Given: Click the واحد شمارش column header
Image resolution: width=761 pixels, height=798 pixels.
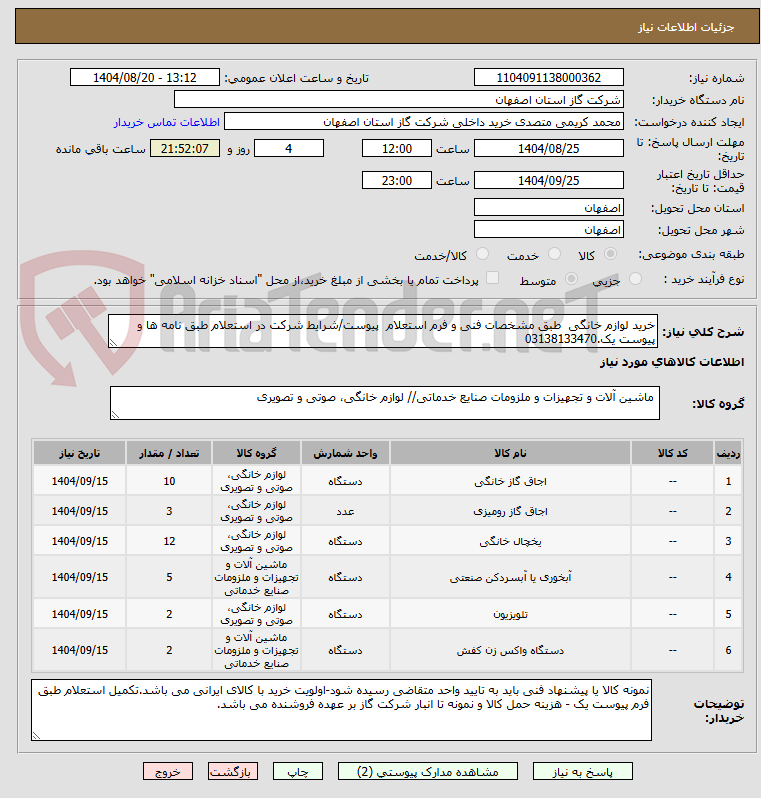Looking at the screenshot, I should pyautogui.click(x=345, y=453).
